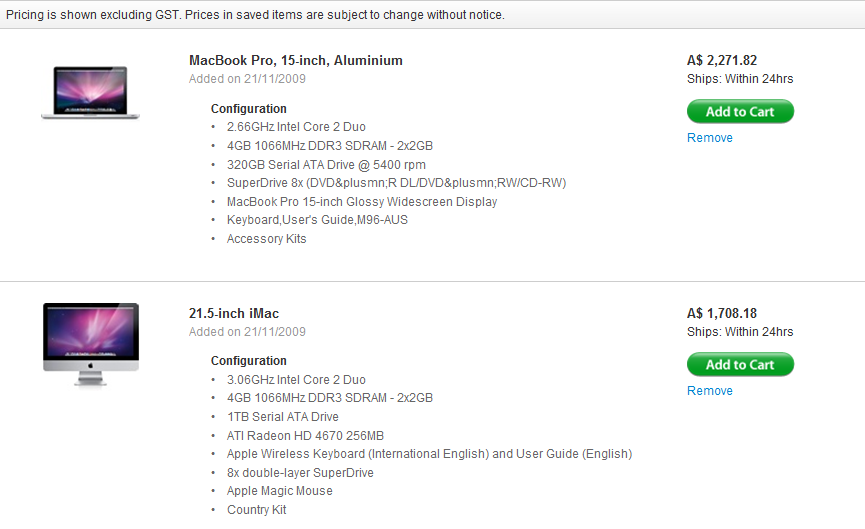The image size is (865, 529).
Task: Click the A$ 2,271.82 price
Action: (722, 60)
